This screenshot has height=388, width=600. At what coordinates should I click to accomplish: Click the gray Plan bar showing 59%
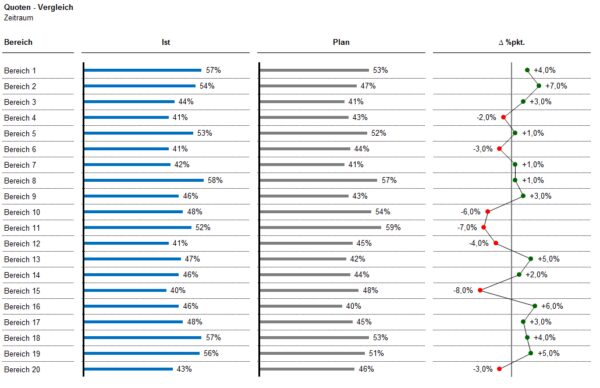(321, 227)
